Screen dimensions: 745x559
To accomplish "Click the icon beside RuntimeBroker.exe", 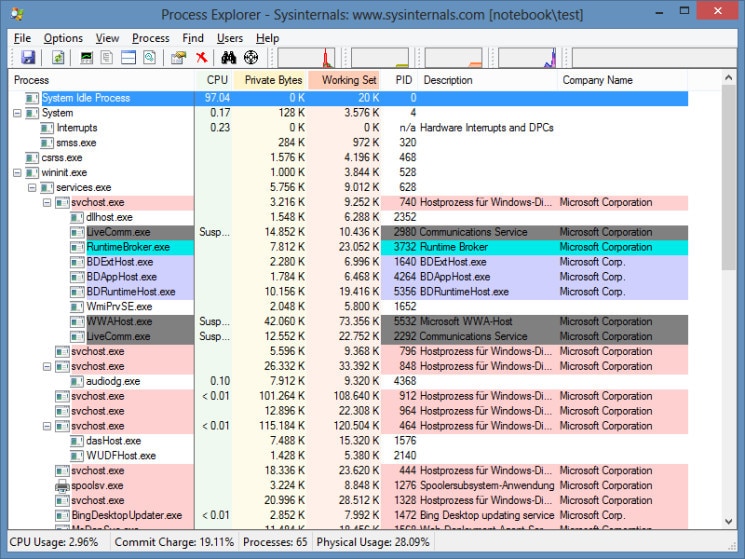I will point(77,247).
